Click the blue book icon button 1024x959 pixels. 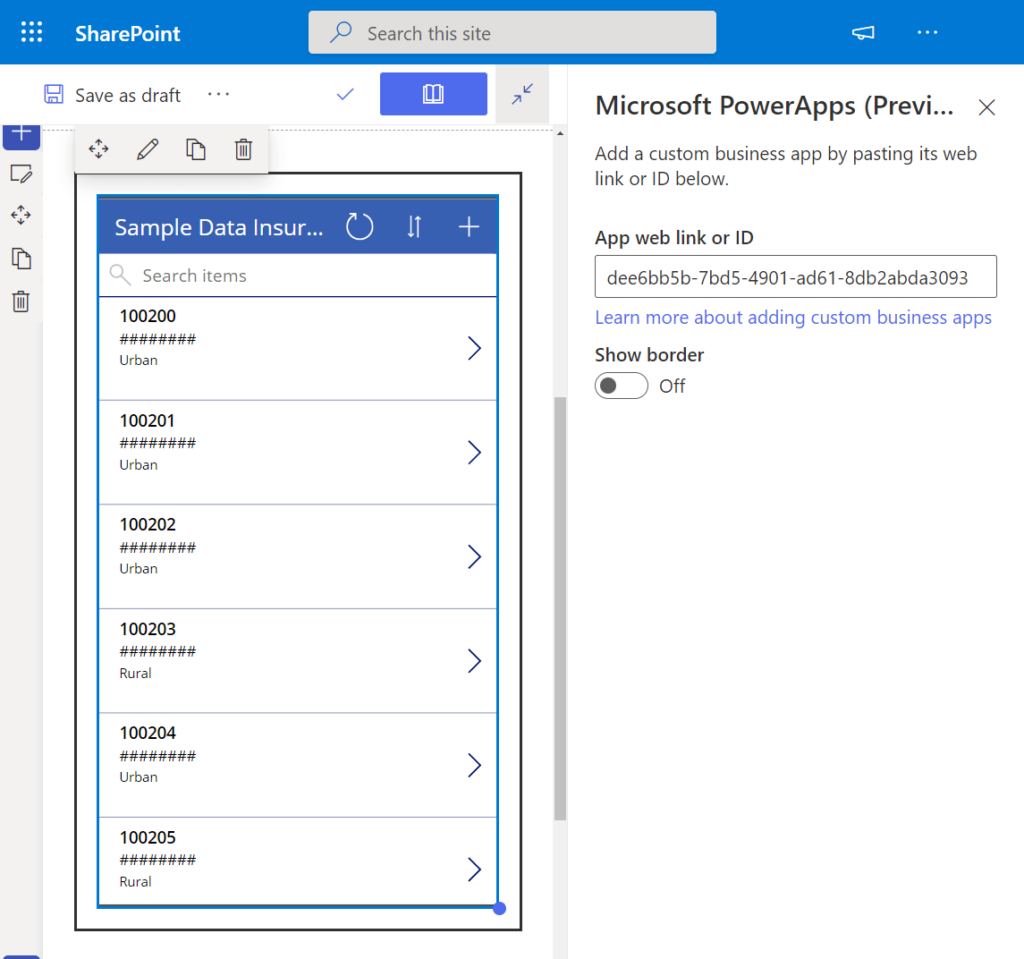point(433,94)
